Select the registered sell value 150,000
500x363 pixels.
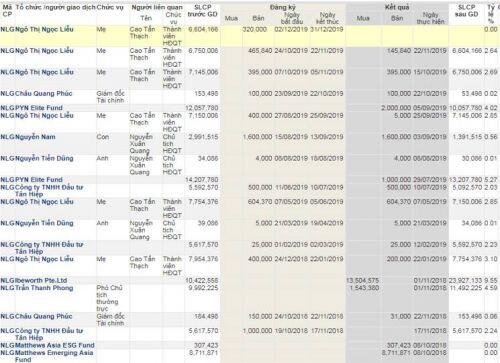260,316
